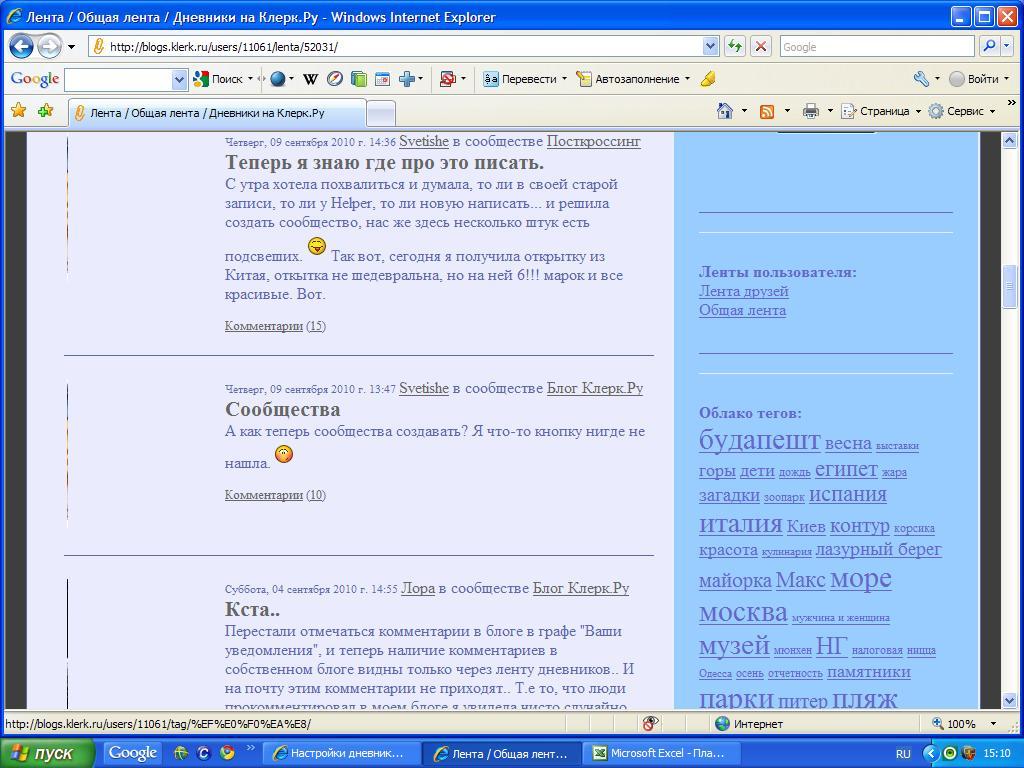Open the Перевести dropdown arrow

pyautogui.click(x=564, y=79)
